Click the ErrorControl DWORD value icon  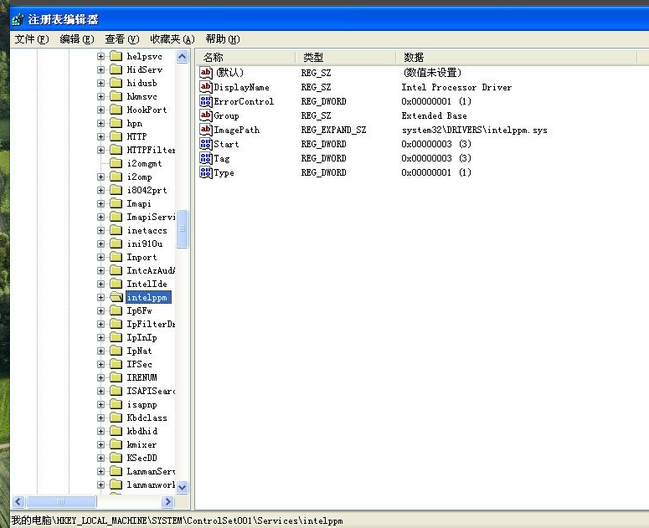[206, 102]
